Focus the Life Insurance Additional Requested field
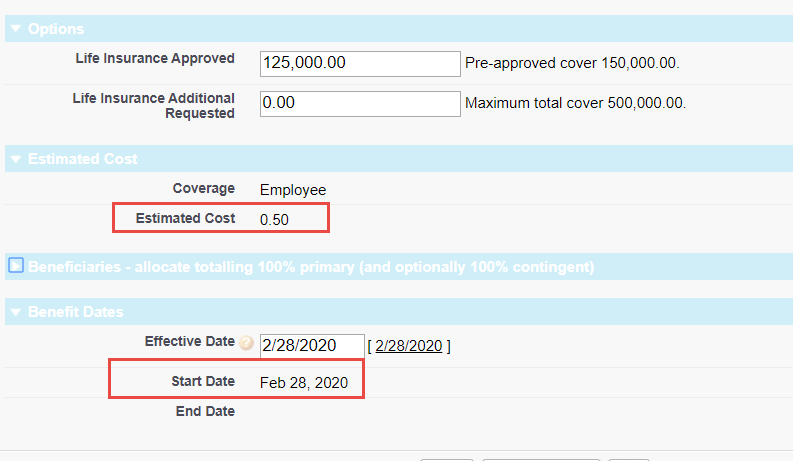This screenshot has height=461, width=793. coord(359,103)
